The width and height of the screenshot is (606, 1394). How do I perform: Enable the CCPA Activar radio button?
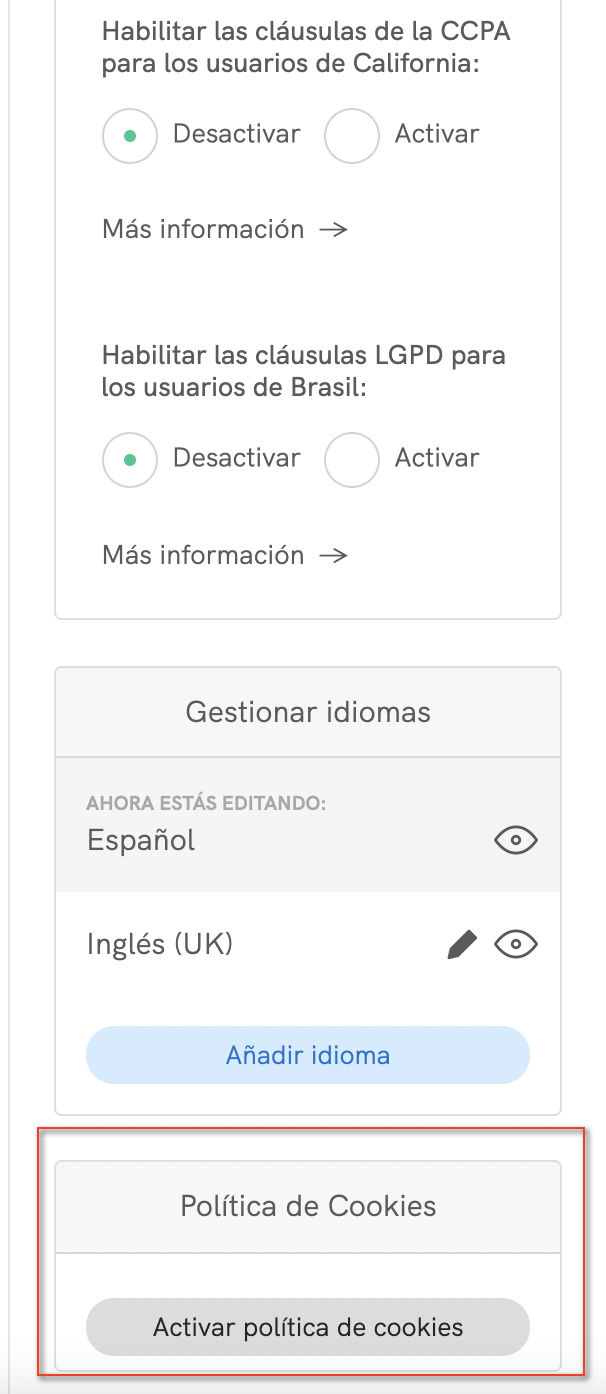352,136
